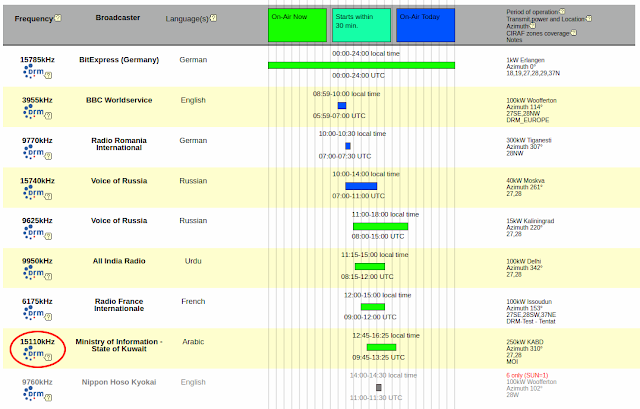
Task: Click the Frequency column header
Action: [34, 18]
